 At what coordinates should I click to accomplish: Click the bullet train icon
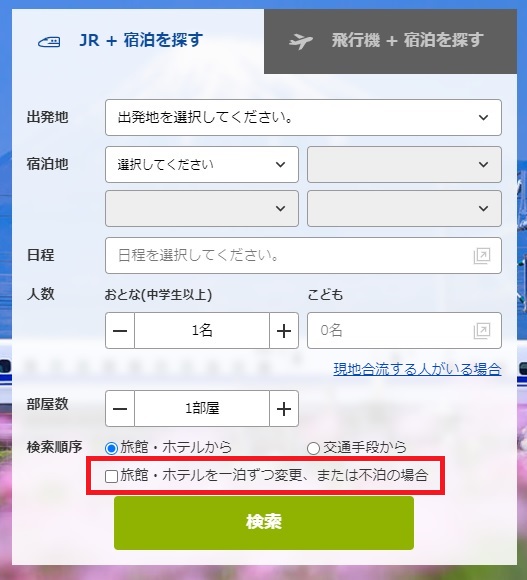(49, 42)
